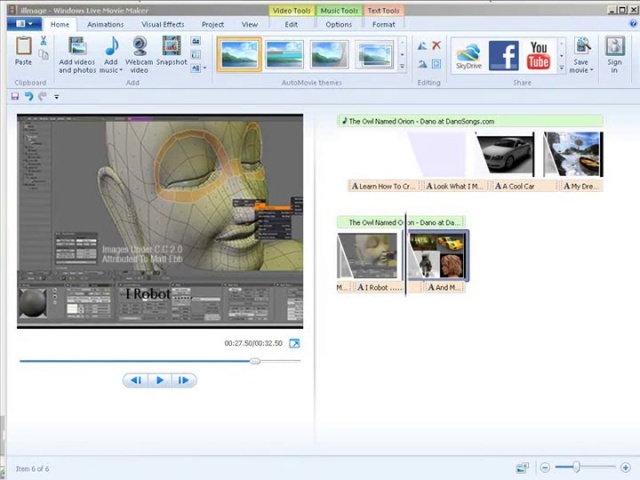Select the 'A Cool Car' caption strip

[x=516, y=186]
